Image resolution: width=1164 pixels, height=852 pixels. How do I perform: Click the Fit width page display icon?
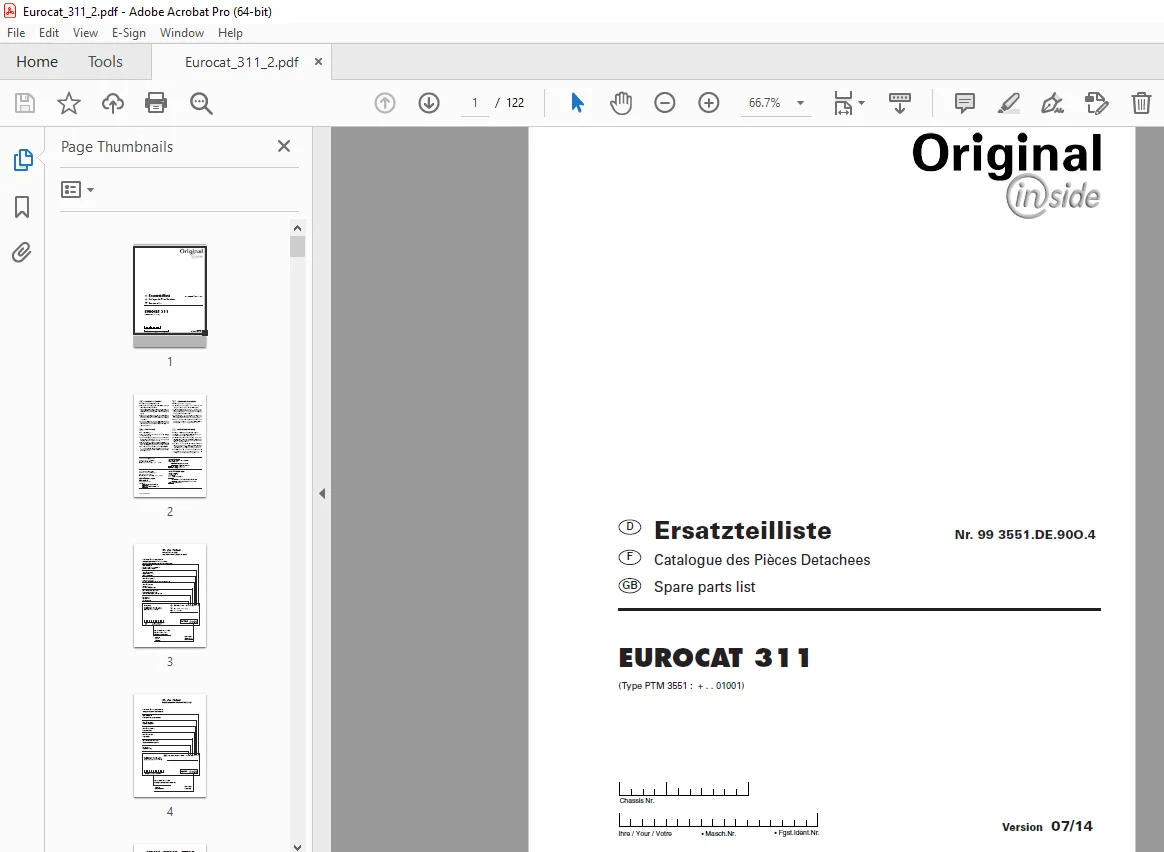[843, 103]
